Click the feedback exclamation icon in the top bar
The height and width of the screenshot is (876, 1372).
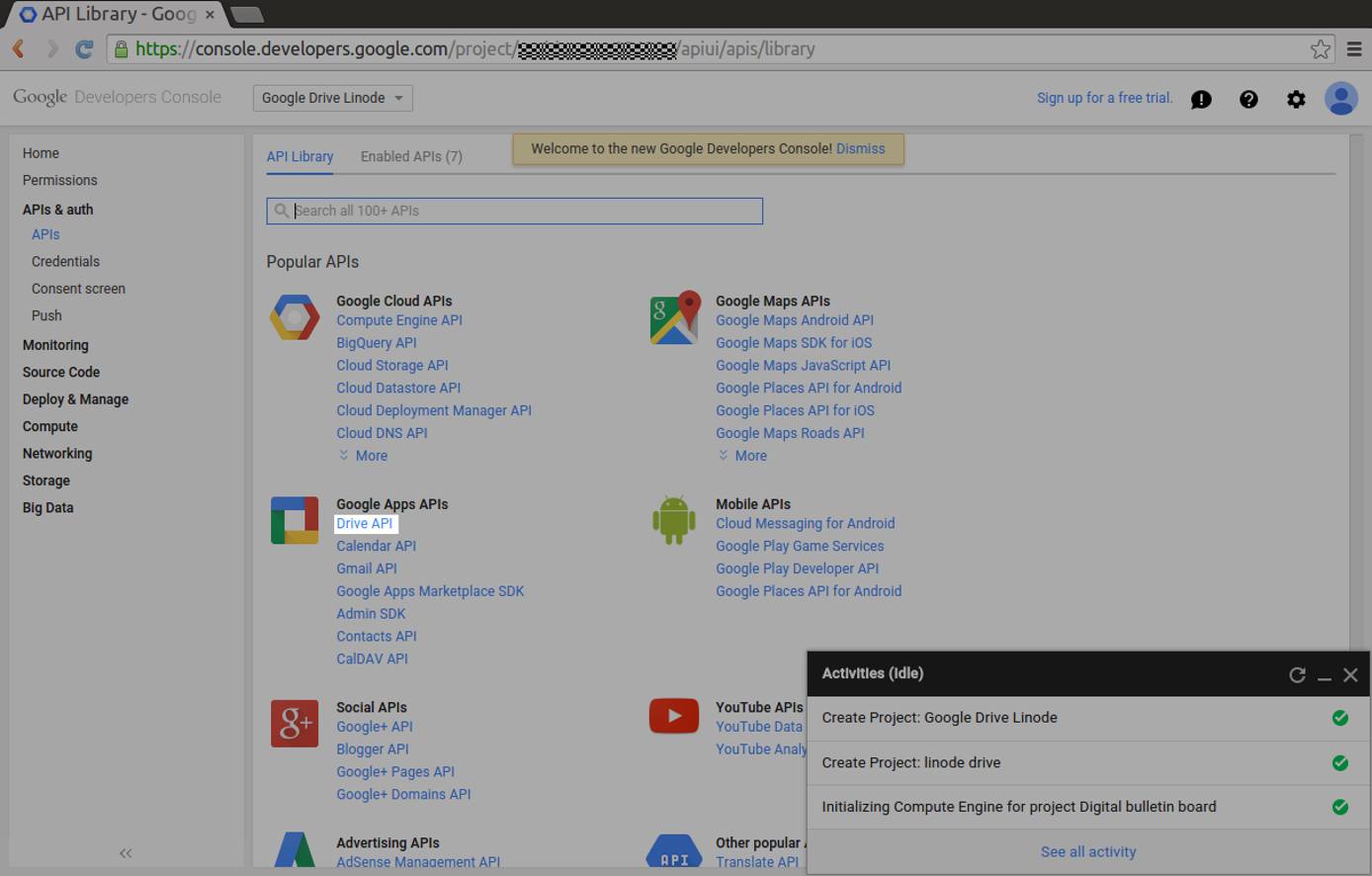(x=1201, y=99)
